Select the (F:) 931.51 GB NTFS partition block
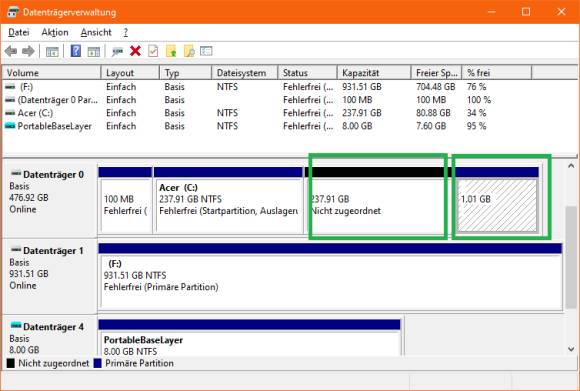This screenshot has width=580, height=391. 330,276
